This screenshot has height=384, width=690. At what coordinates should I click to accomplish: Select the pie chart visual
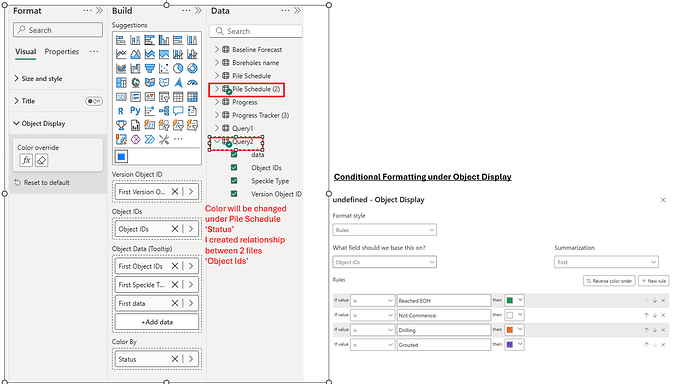(x=178, y=69)
